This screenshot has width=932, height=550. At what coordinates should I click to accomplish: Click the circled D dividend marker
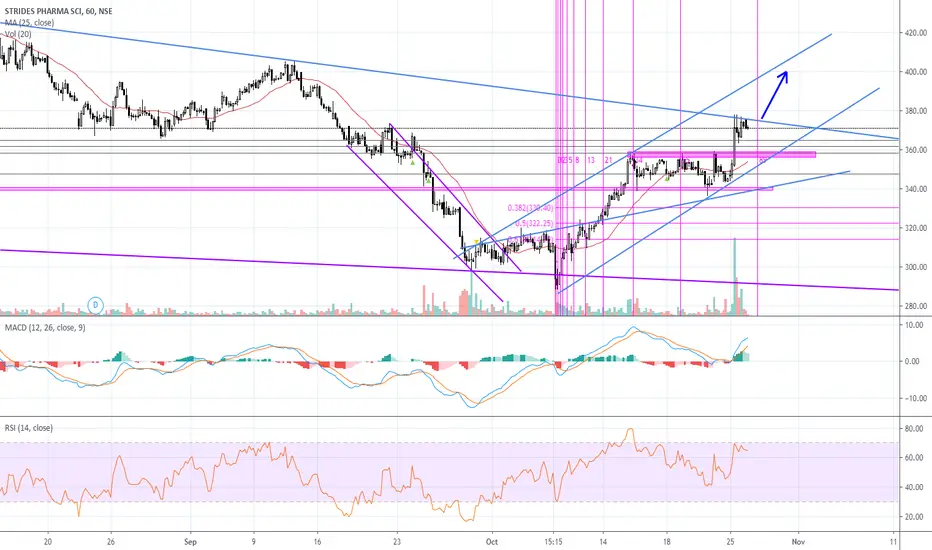pyautogui.click(x=95, y=306)
